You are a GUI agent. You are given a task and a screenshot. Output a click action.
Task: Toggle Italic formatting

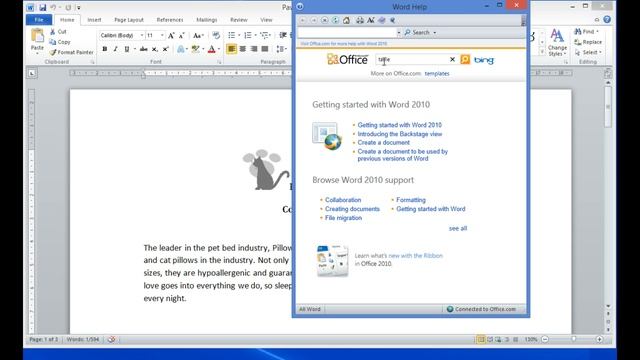point(116,49)
